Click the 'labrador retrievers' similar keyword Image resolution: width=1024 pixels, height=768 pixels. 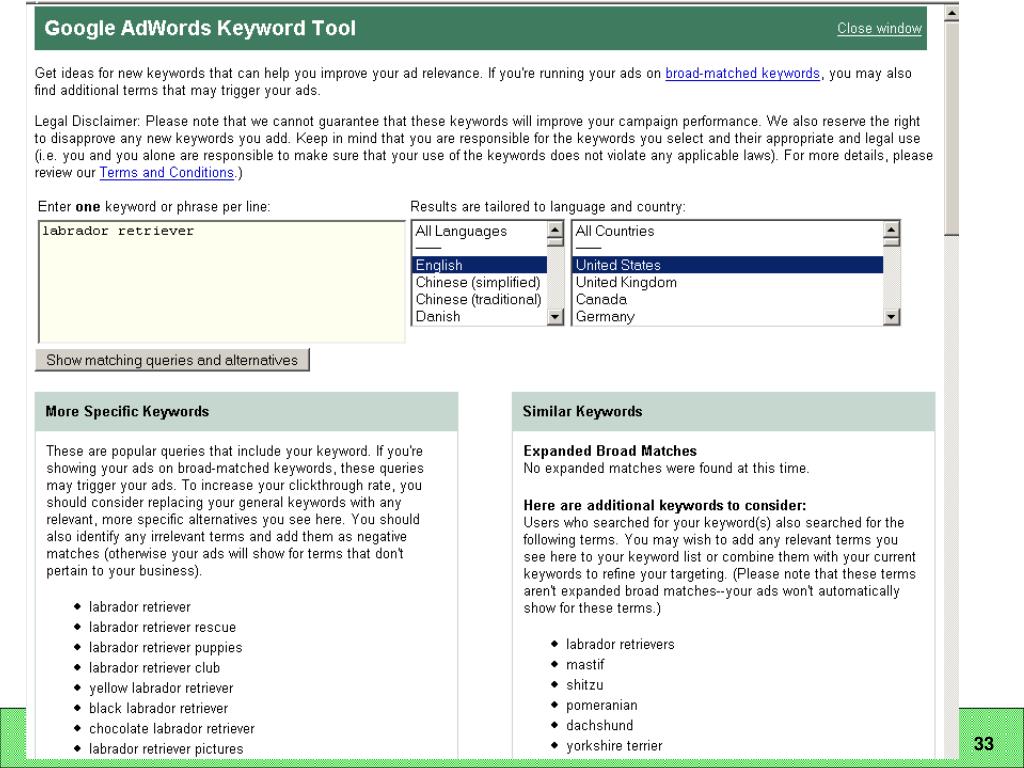[620, 644]
